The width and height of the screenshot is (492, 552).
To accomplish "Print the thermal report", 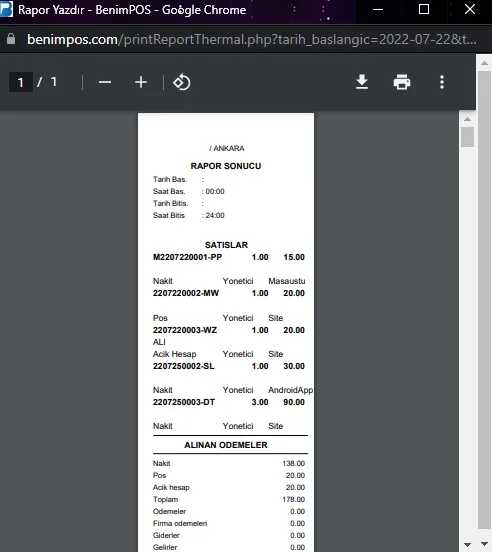I will tap(402, 82).
